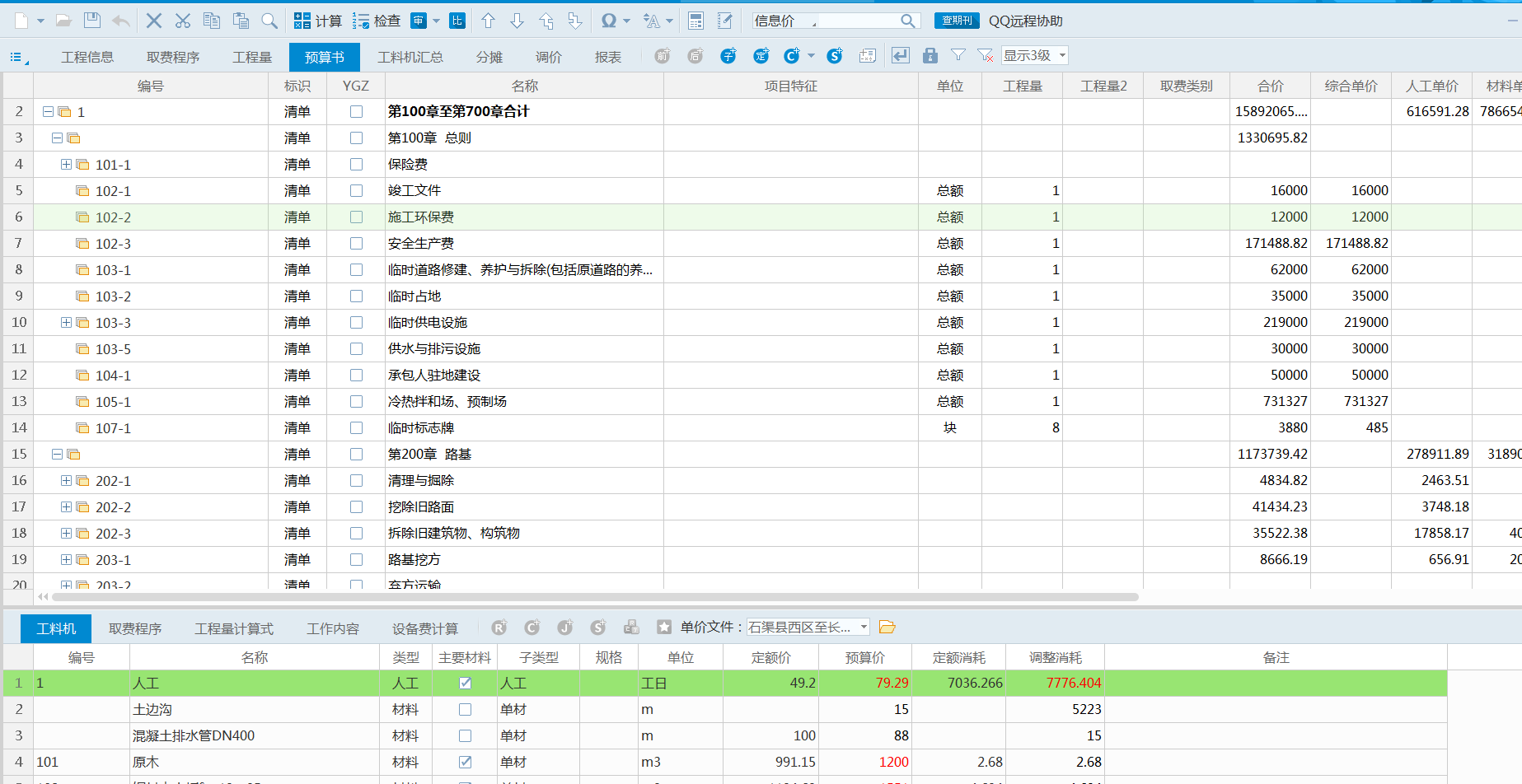The image size is (1522, 784).
Task: Expand tree node 202-1 清理与掘除
Action: (66, 481)
